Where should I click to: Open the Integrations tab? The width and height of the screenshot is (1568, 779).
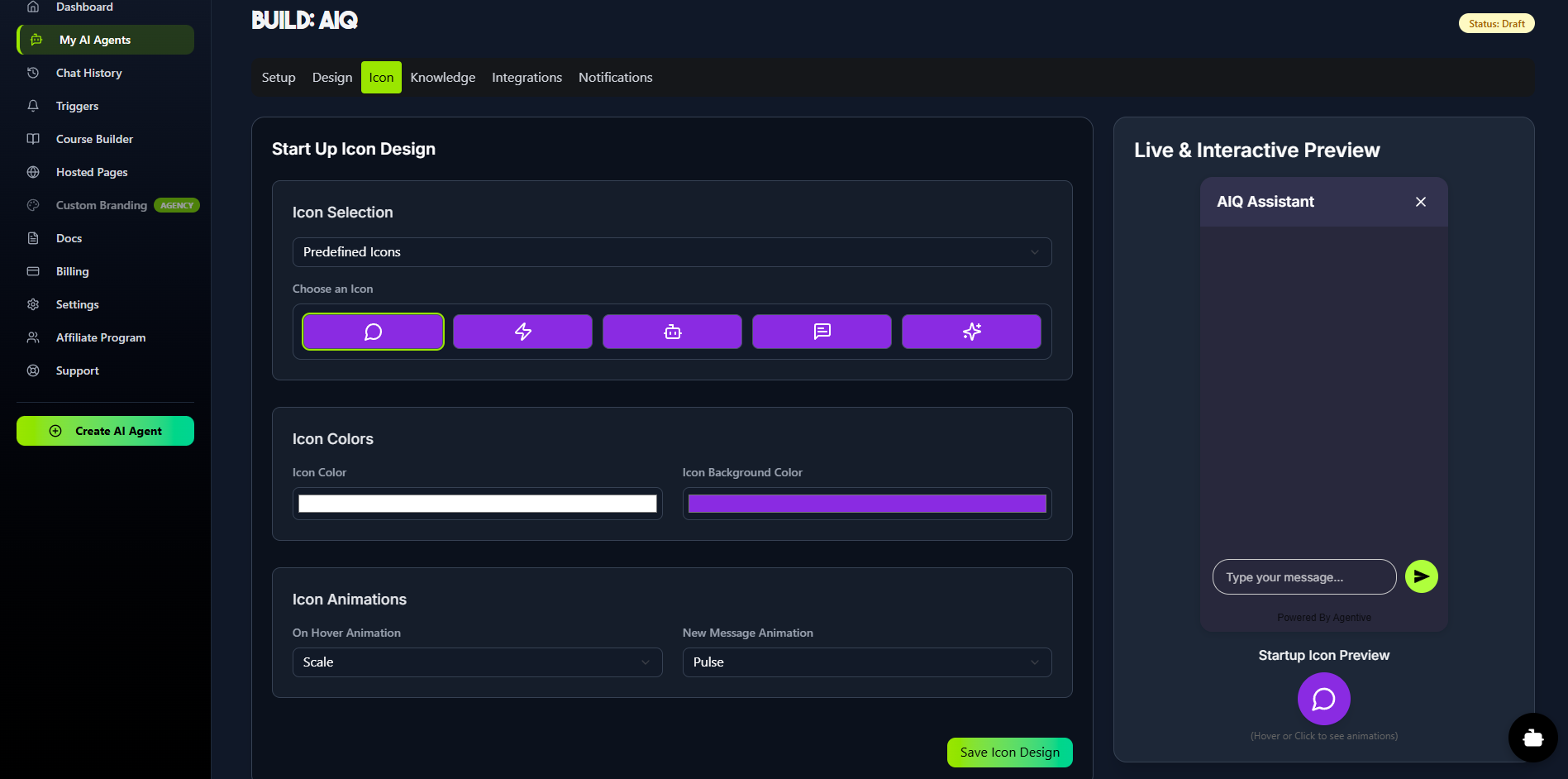pyautogui.click(x=527, y=78)
